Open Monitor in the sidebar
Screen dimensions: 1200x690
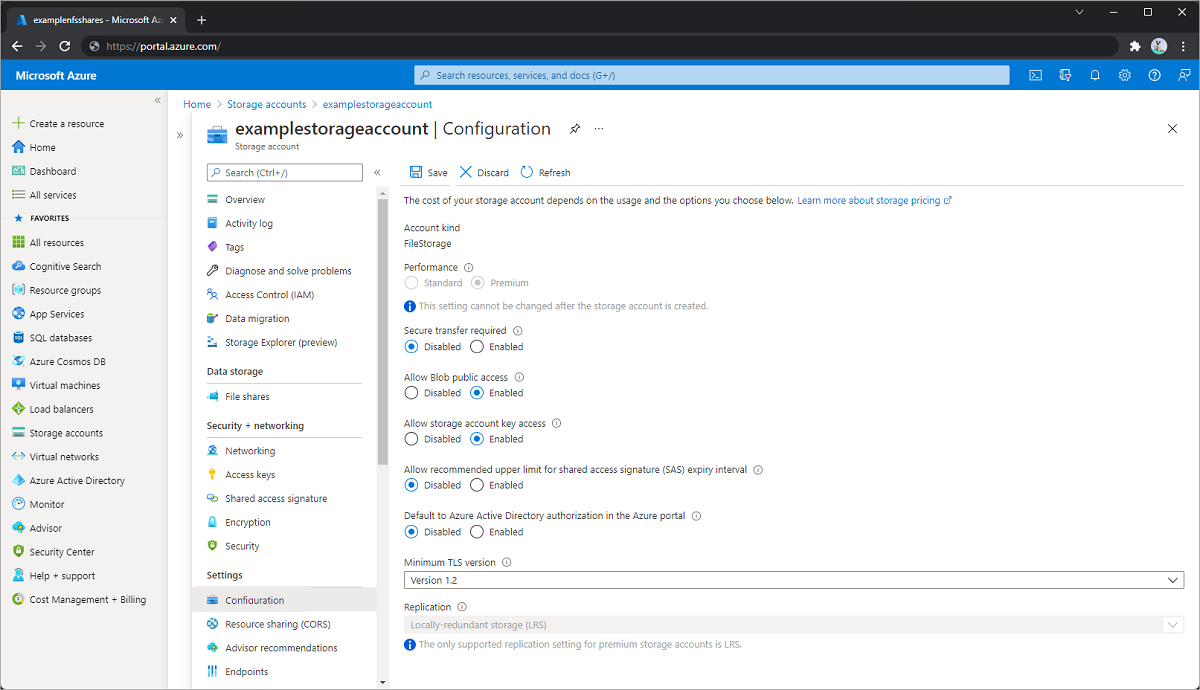(46, 505)
